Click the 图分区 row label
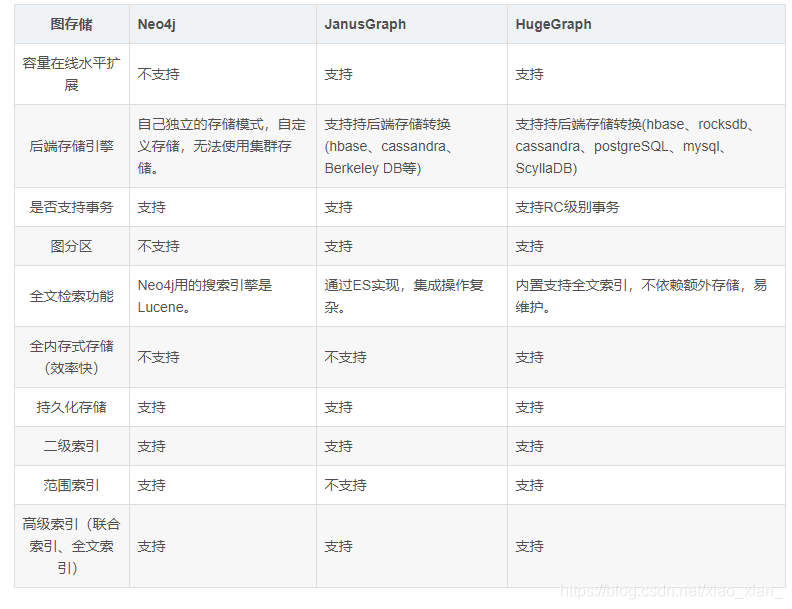Screen dimensions: 792x609 pos(71,246)
